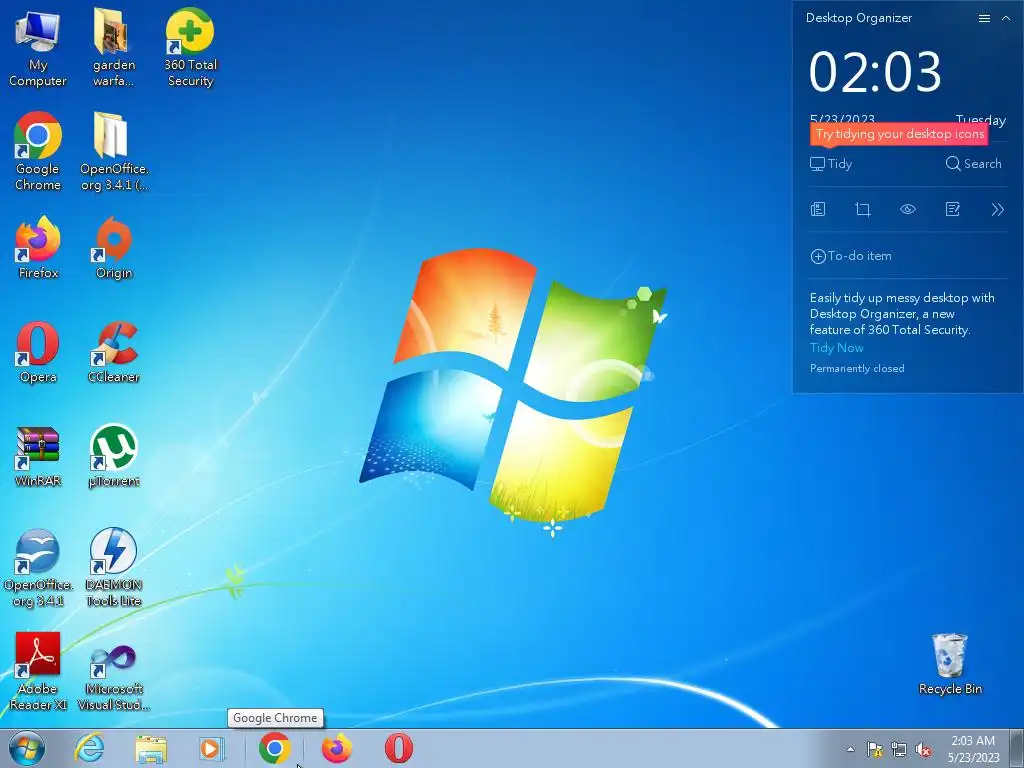
Task: Open network tray icon
Action: point(899,749)
